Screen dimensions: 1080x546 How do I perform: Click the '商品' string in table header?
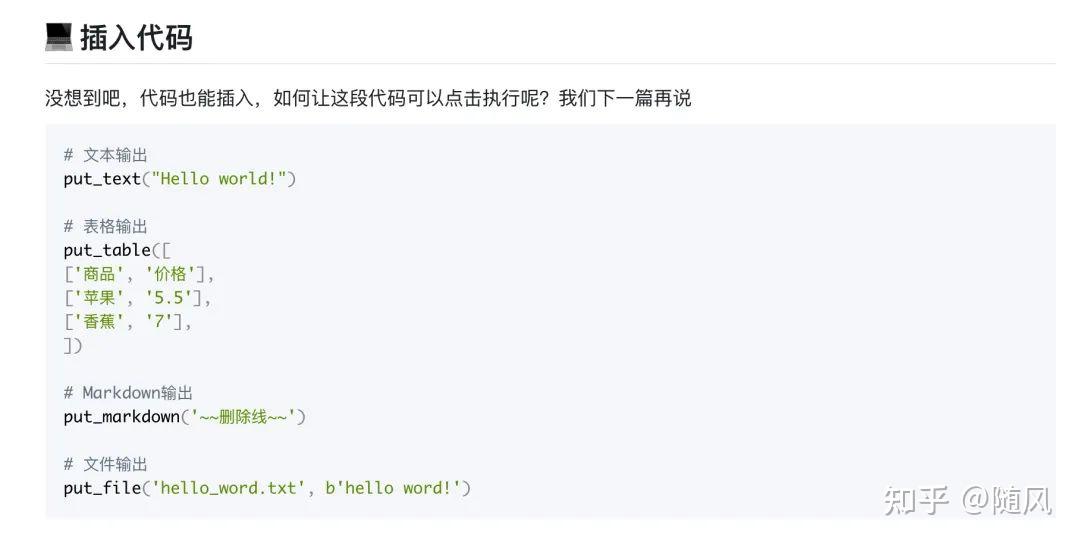pos(98,274)
